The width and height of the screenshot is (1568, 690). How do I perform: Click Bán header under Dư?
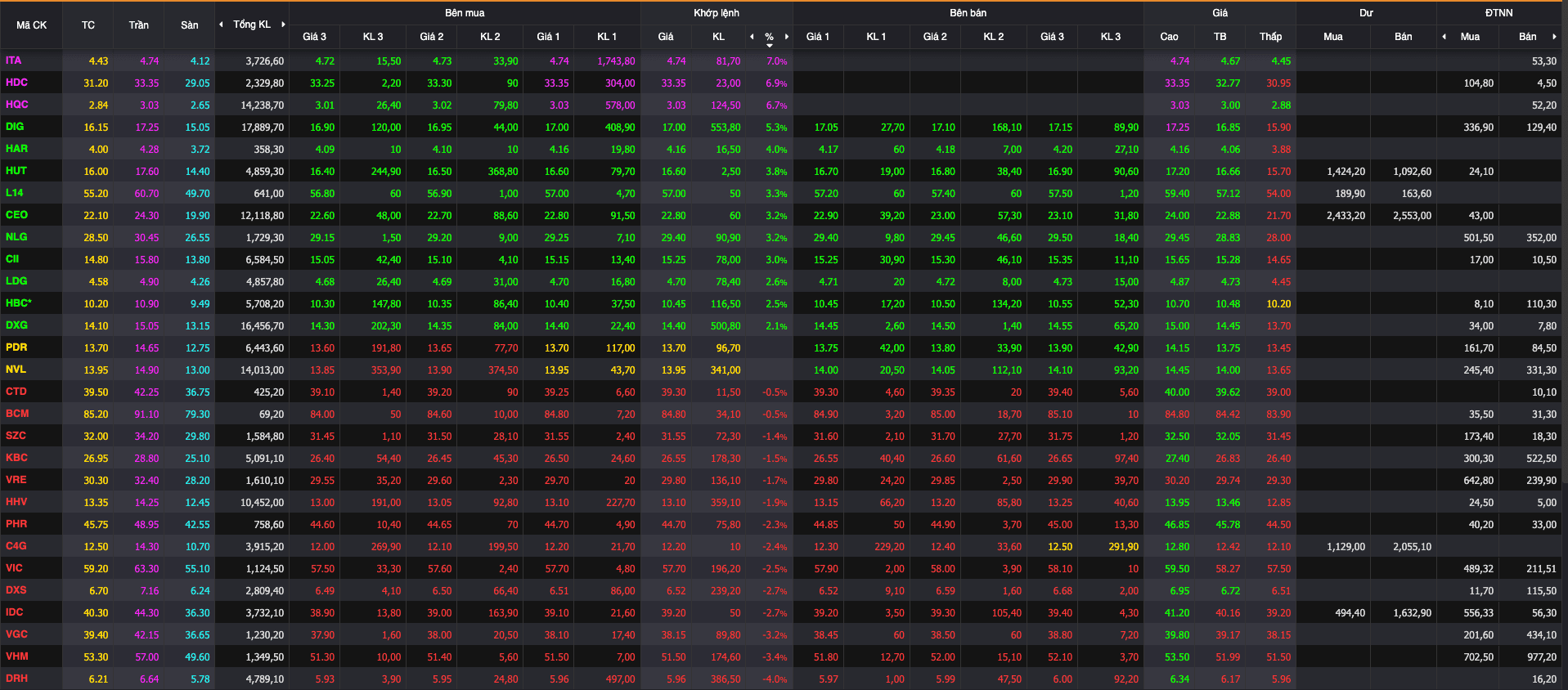1404,37
